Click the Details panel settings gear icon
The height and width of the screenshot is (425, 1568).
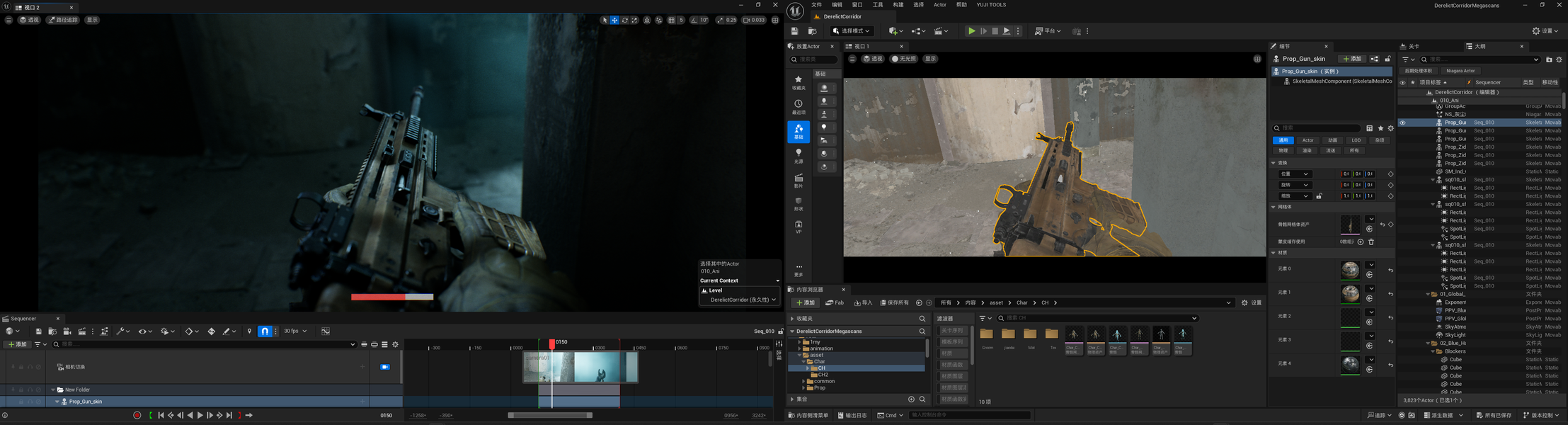point(1391,128)
